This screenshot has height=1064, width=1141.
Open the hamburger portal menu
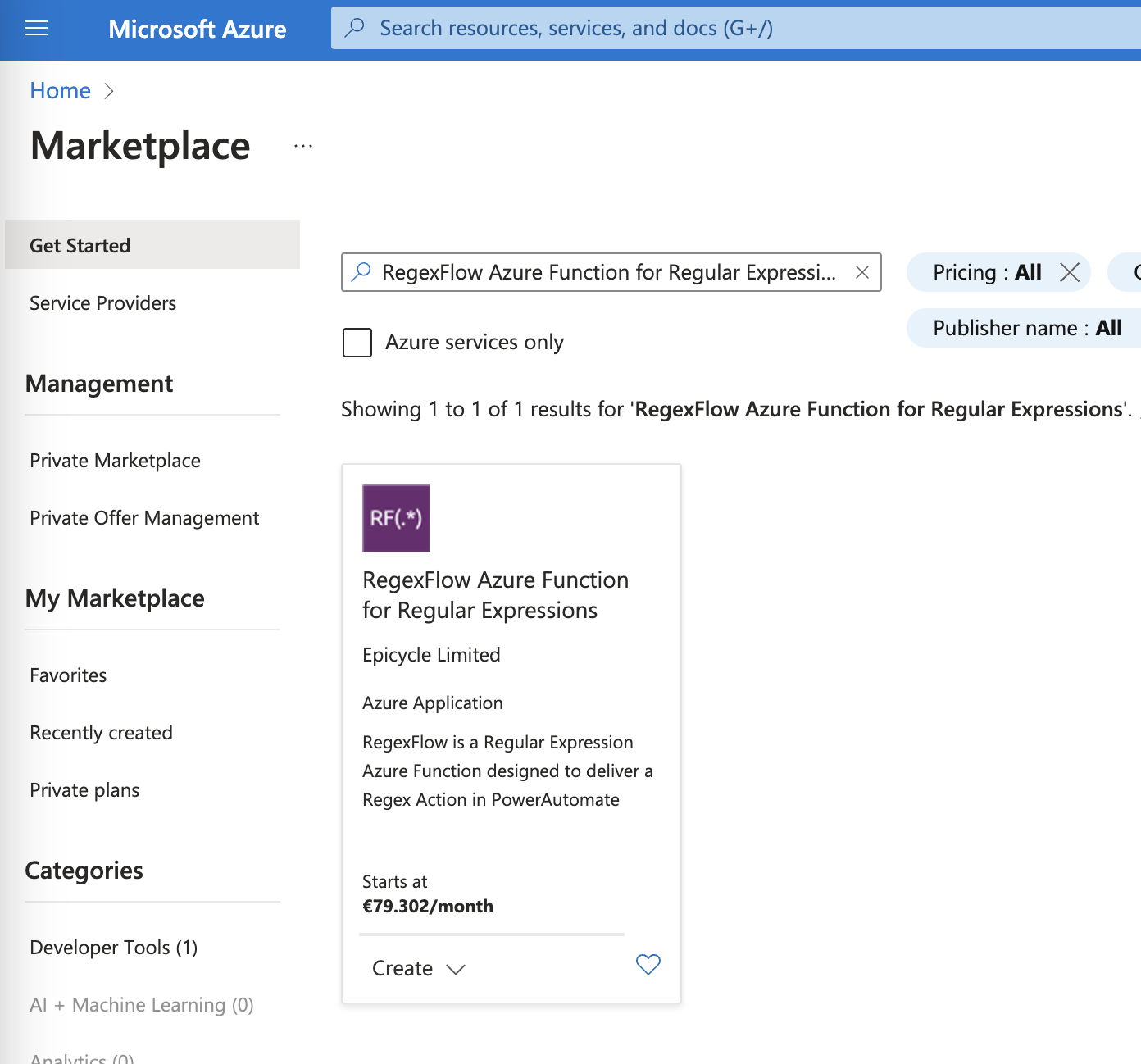pos(36,29)
